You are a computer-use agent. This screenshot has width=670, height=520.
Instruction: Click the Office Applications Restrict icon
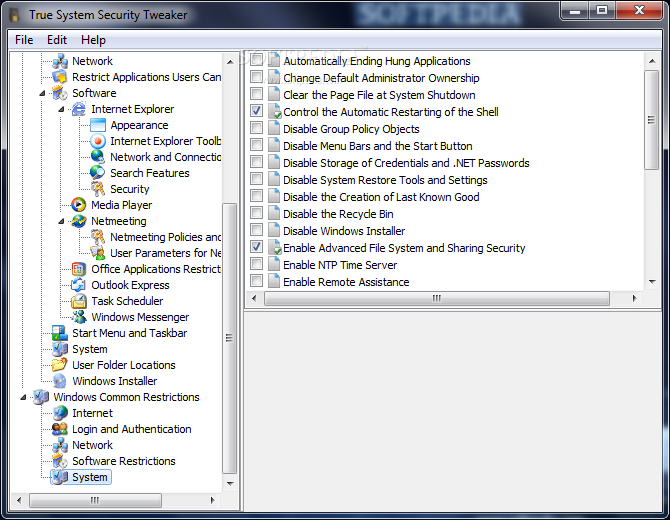point(79,269)
